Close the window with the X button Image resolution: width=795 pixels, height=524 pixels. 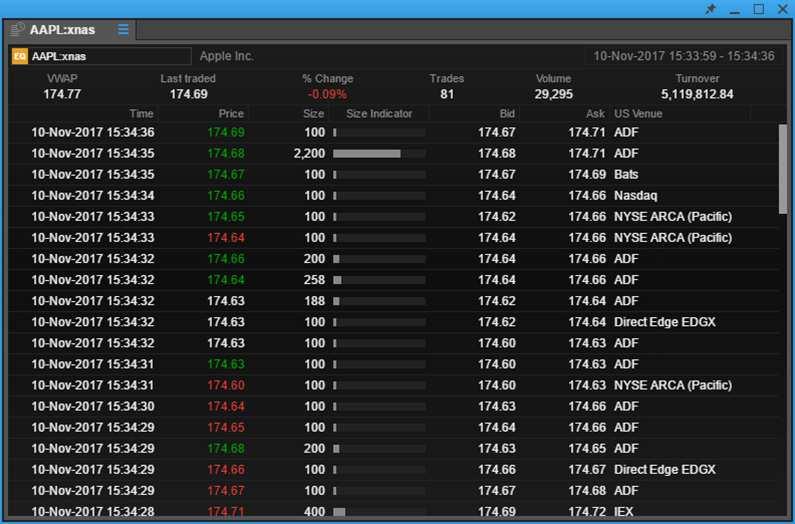pos(782,9)
